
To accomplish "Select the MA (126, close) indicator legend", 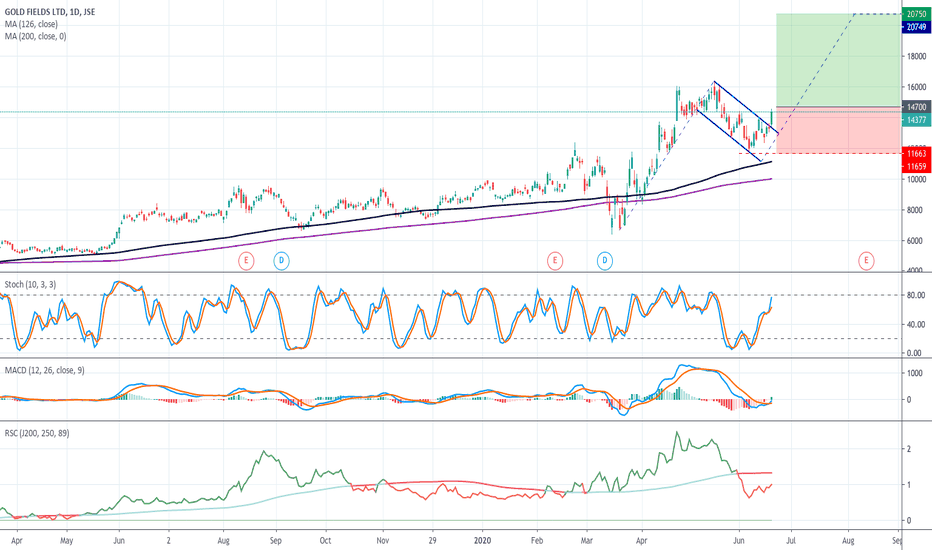I will click(x=31, y=24).
